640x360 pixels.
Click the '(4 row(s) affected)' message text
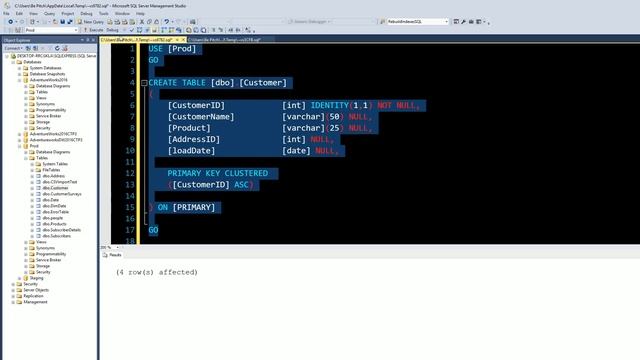pos(157,272)
